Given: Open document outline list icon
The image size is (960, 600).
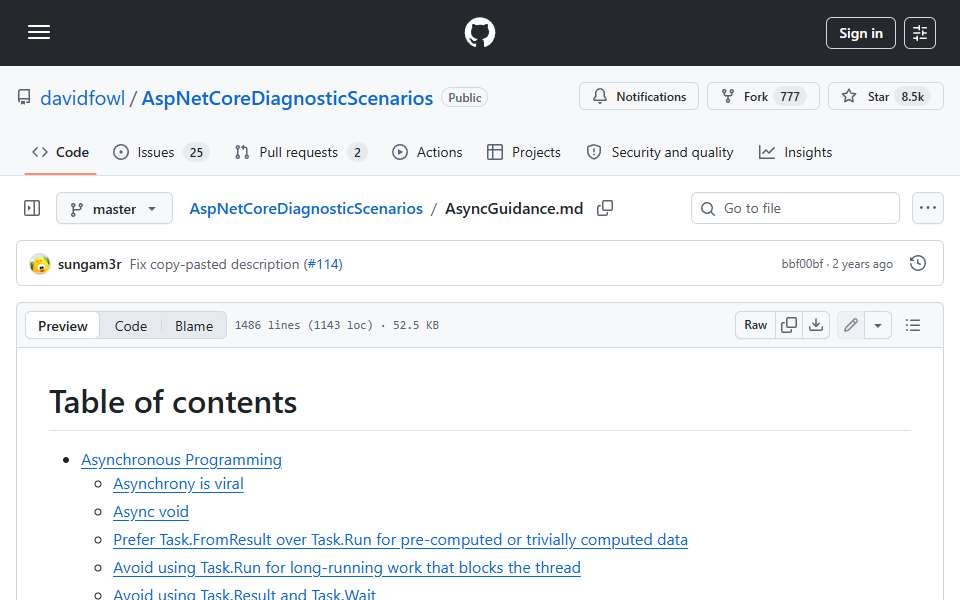Looking at the screenshot, I should pos(913,325).
